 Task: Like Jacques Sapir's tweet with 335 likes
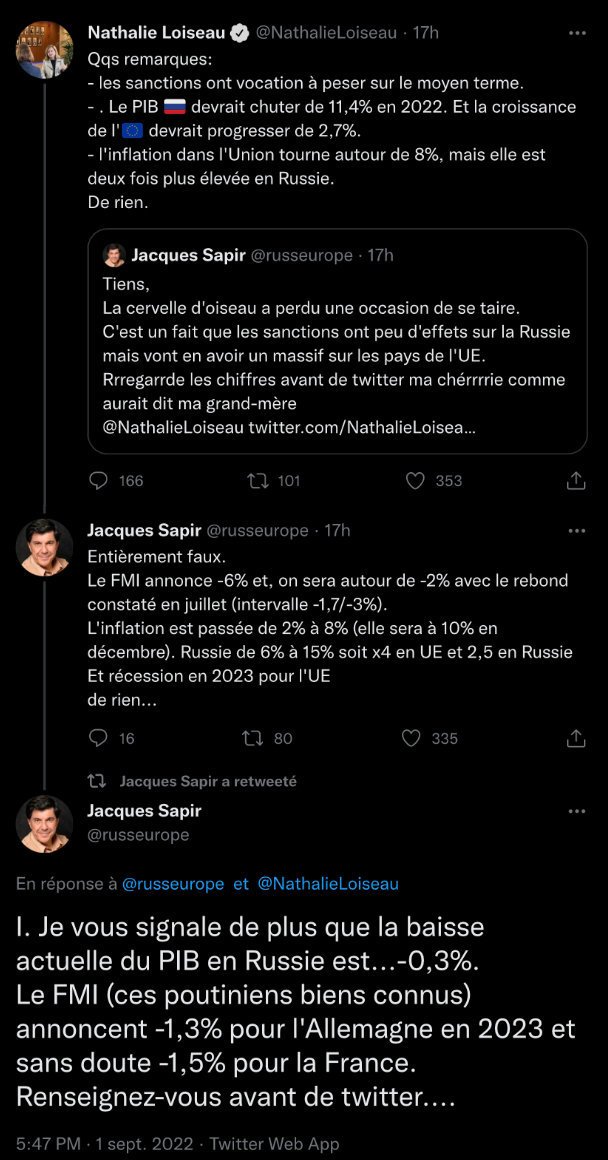pyautogui.click(x=411, y=738)
